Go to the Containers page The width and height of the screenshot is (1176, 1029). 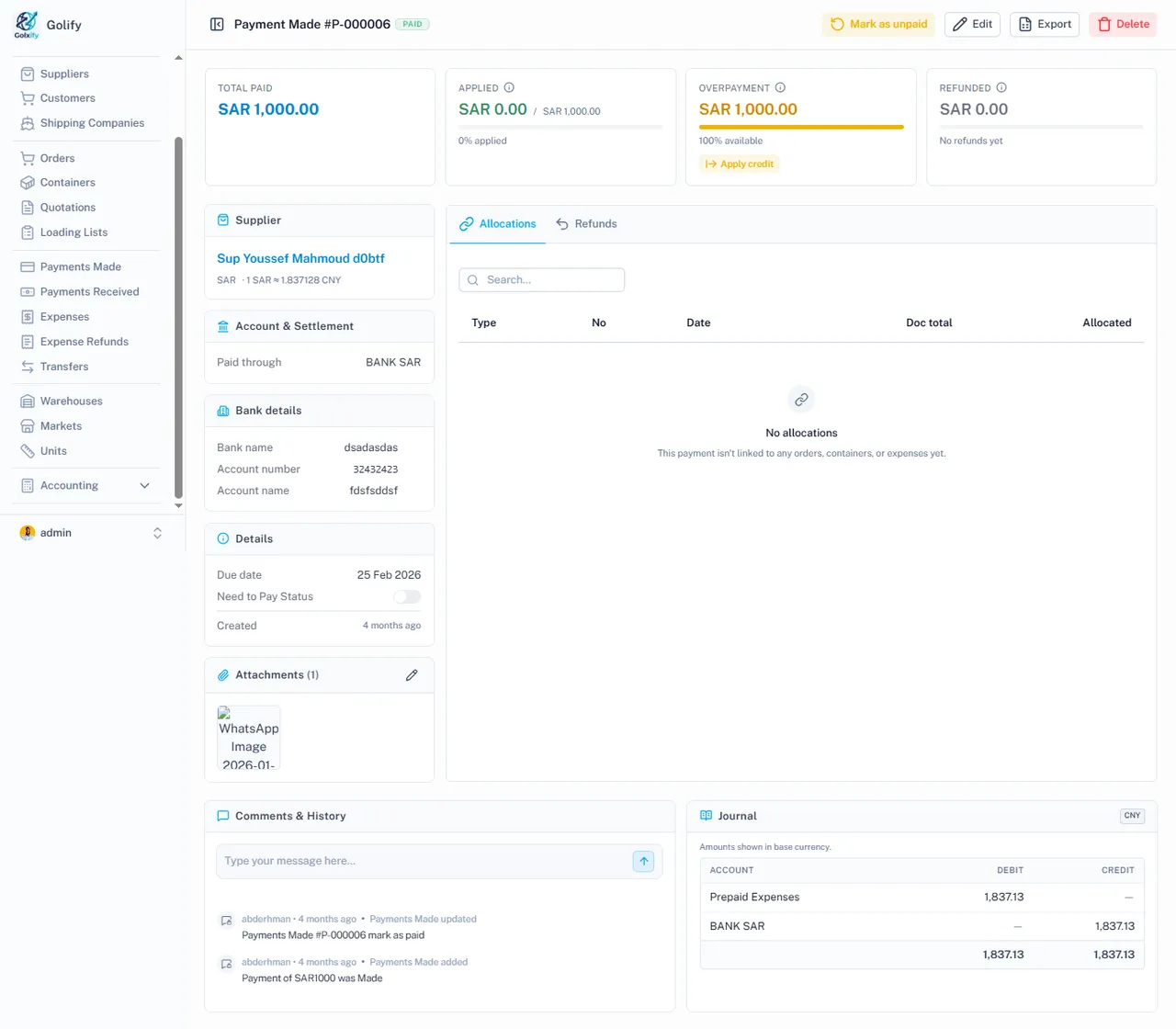[67, 183]
